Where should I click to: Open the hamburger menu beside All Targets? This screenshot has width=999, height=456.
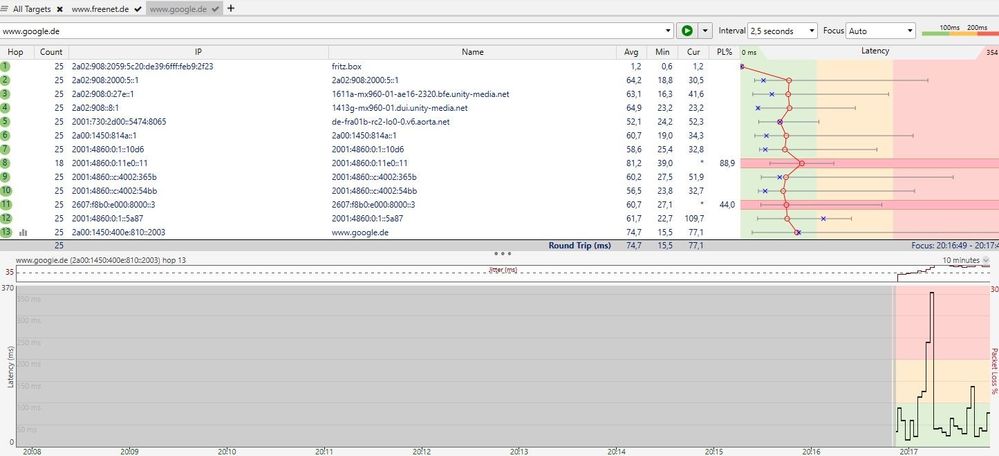pyautogui.click(x=4, y=9)
